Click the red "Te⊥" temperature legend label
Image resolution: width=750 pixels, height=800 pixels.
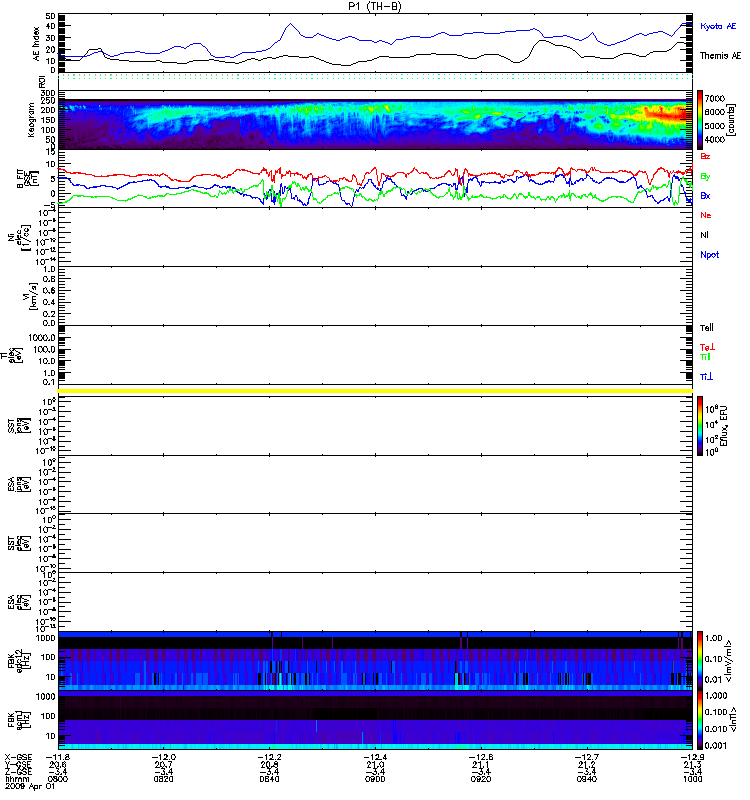[707, 347]
